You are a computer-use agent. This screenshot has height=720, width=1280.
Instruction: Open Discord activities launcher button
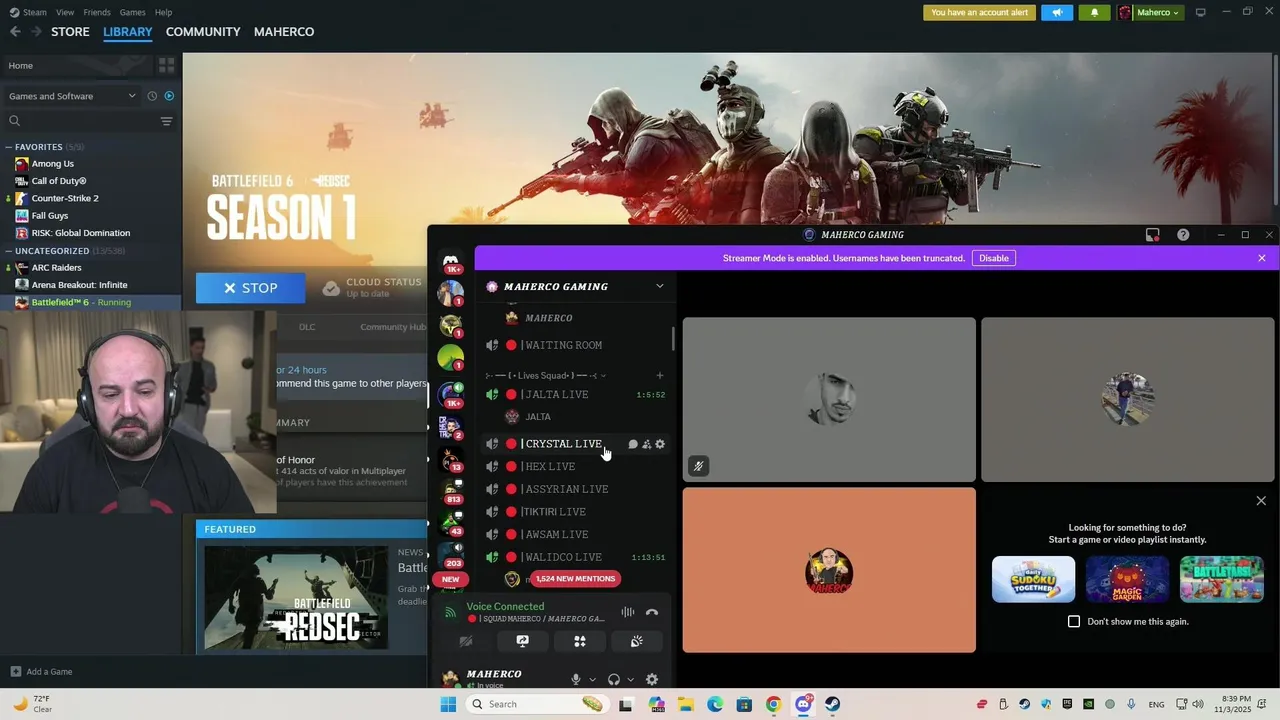580,641
